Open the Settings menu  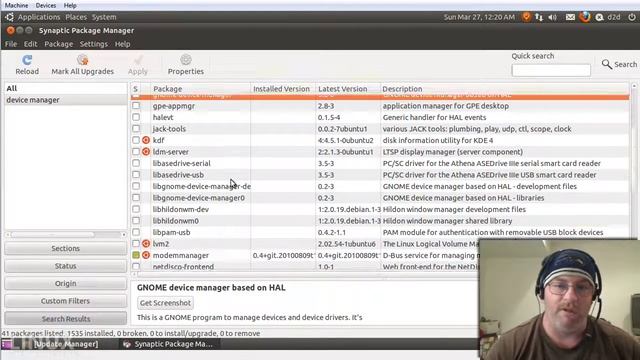coord(93,44)
